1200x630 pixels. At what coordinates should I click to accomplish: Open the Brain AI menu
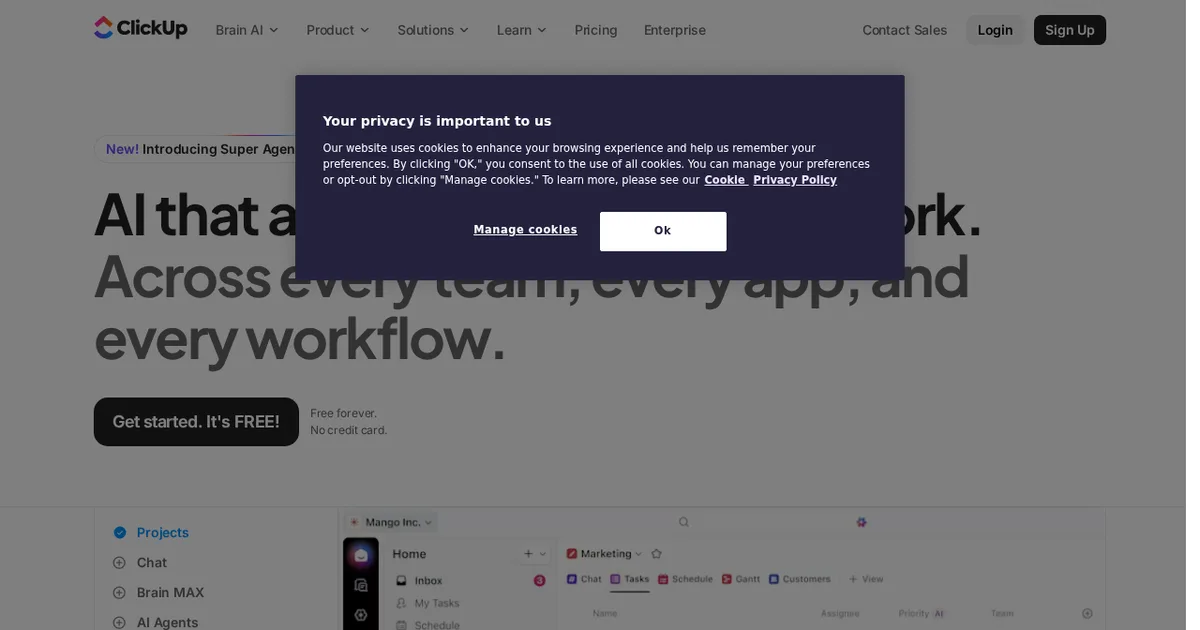pyautogui.click(x=247, y=30)
